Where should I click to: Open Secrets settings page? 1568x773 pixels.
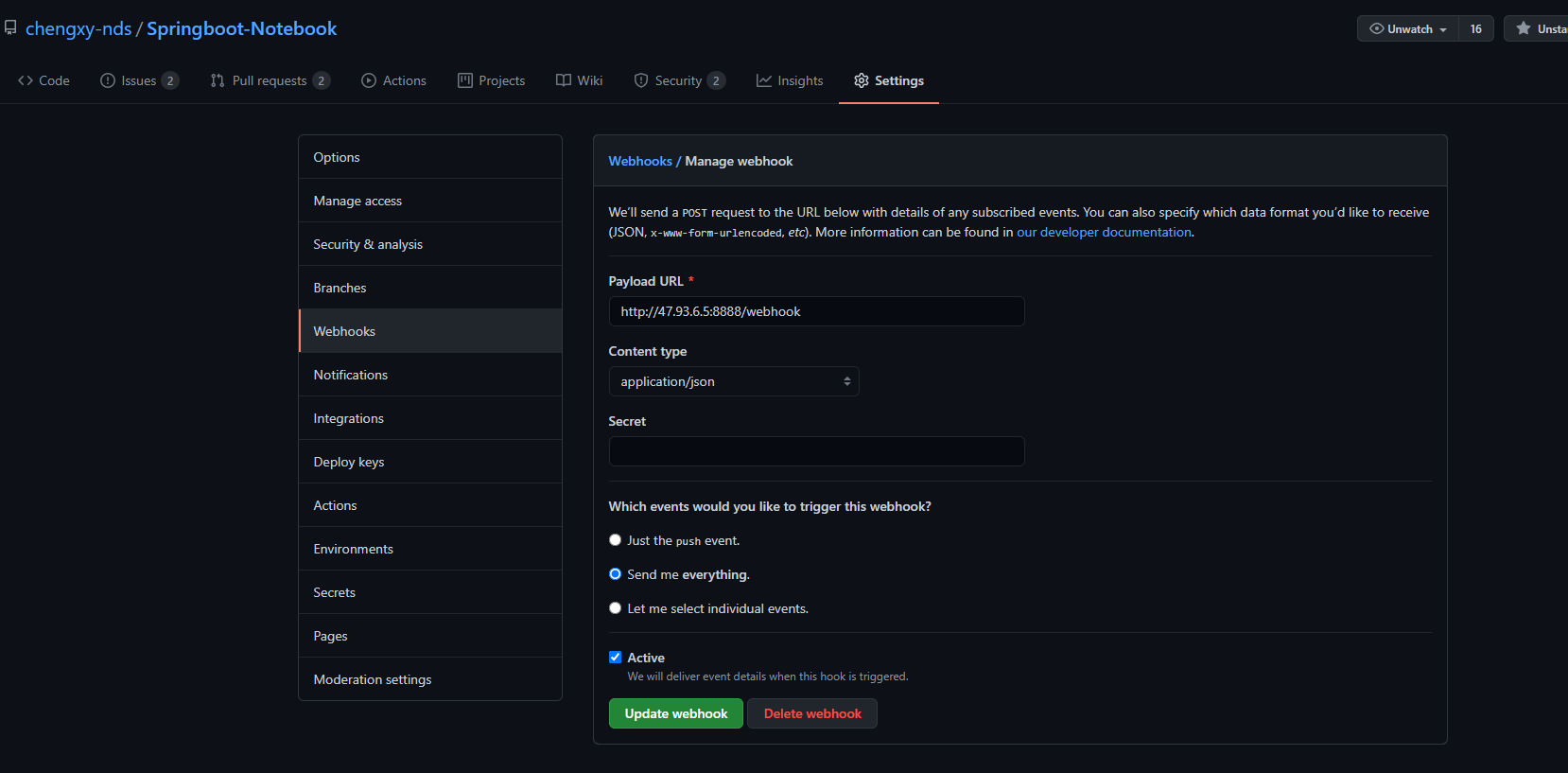tap(430, 592)
